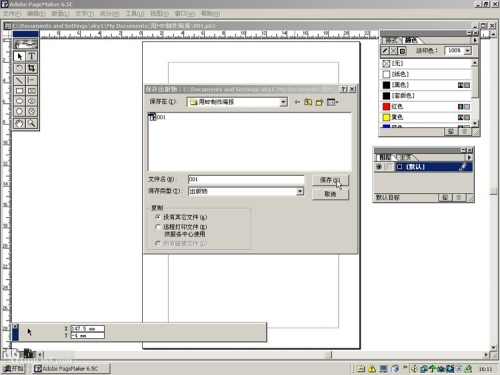Select the Constrained-line tool

pyautogui.click(x=31, y=80)
